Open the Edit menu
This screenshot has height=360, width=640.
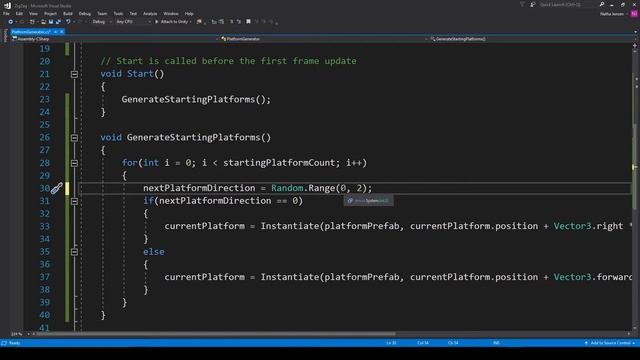(19, 14)
